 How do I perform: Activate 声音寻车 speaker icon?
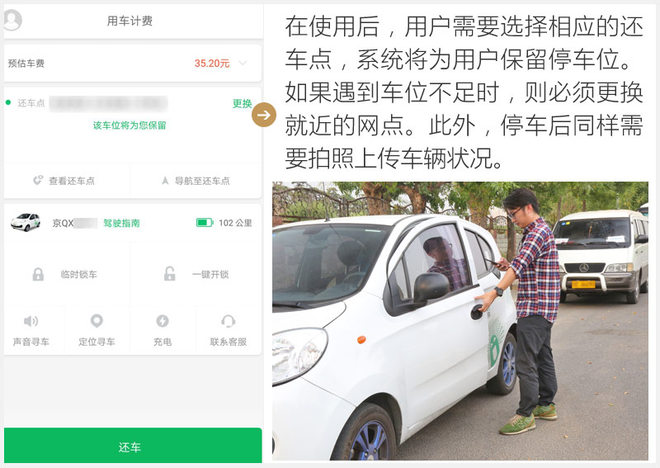tap(31, 322)
